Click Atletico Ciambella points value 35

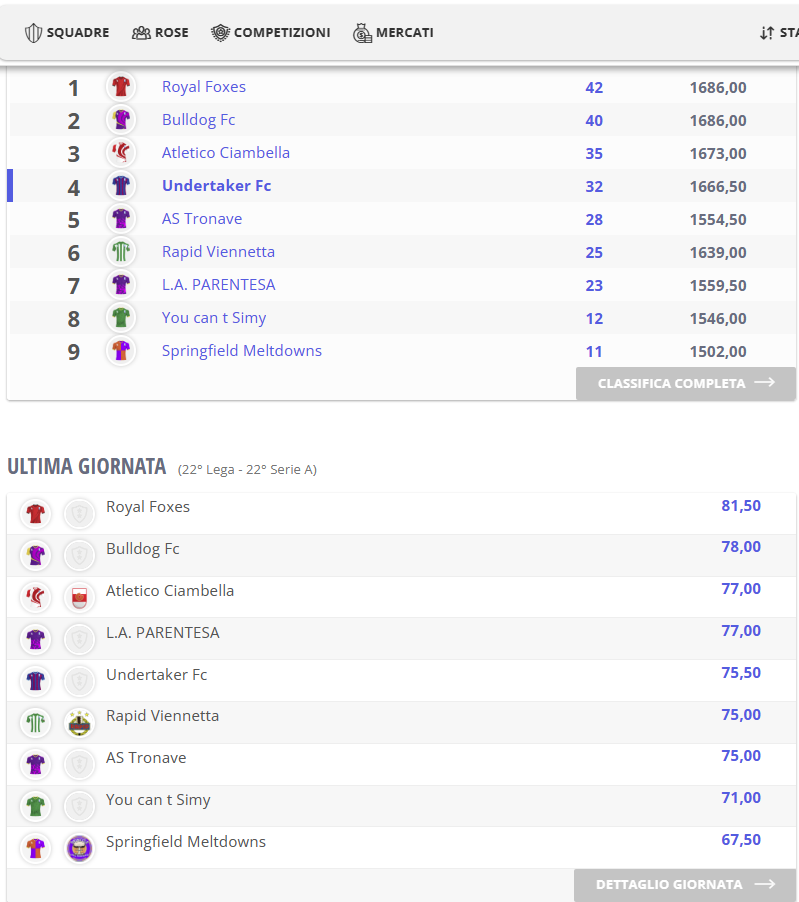coord(594,154)
